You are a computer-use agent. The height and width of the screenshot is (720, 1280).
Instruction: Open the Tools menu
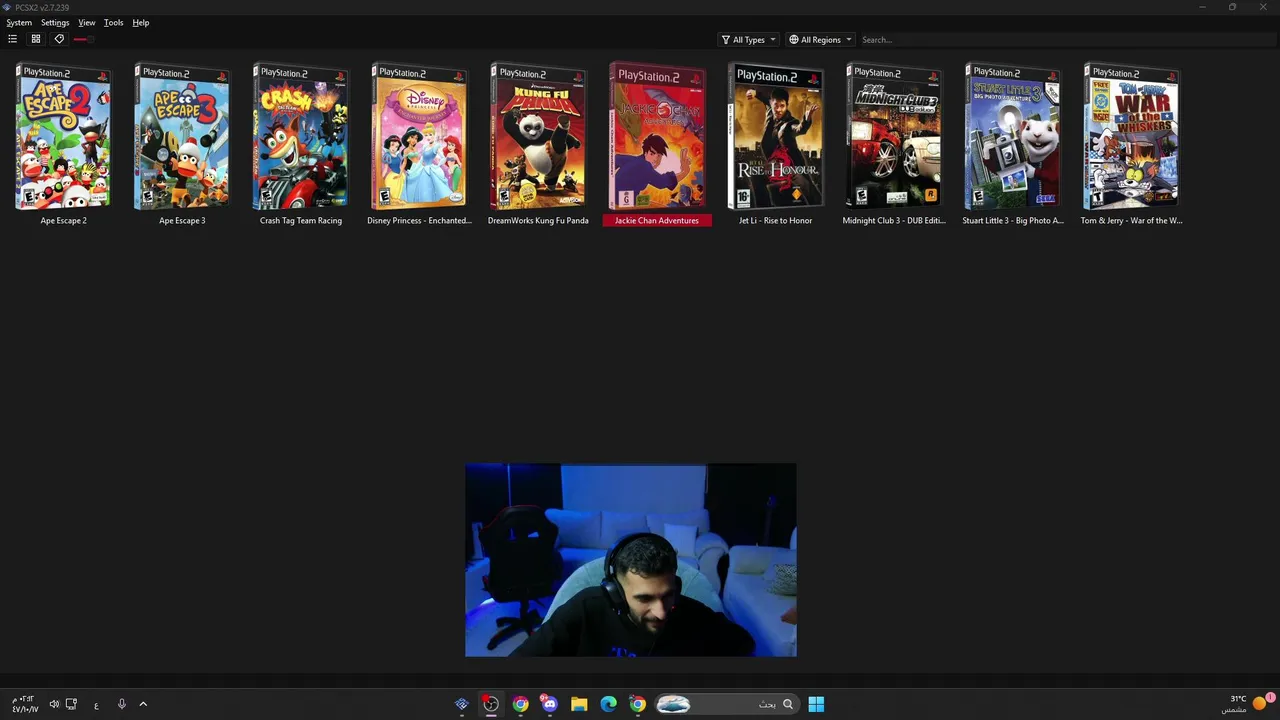click(x=114, y=22)
